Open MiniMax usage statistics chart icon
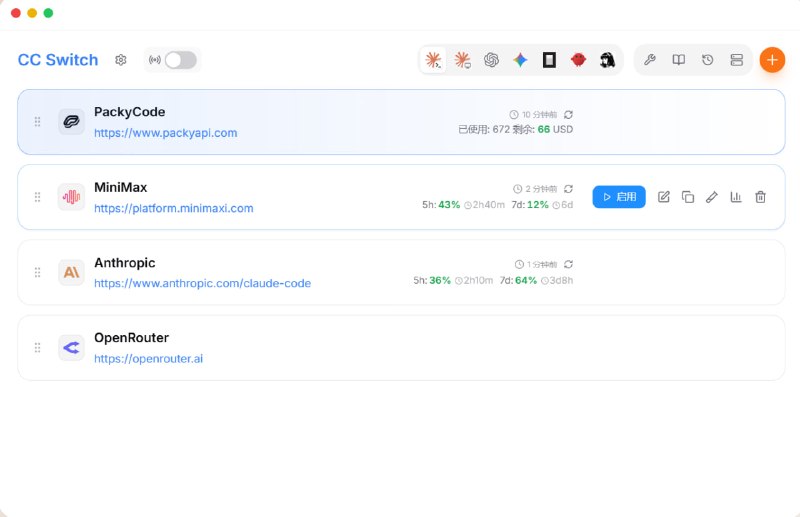 point(736,196)
